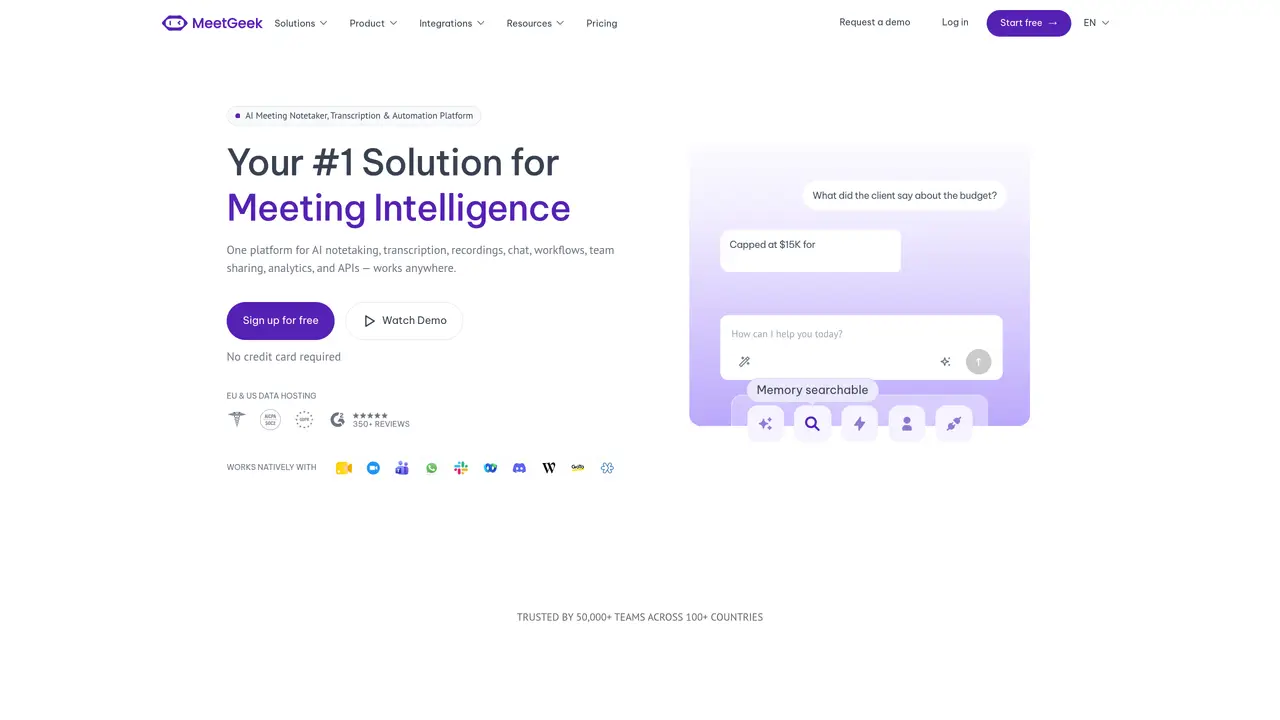
Task: Click 'TRUSTED BY 50,000+ TEAMS' text
Action: click(640, 618)
